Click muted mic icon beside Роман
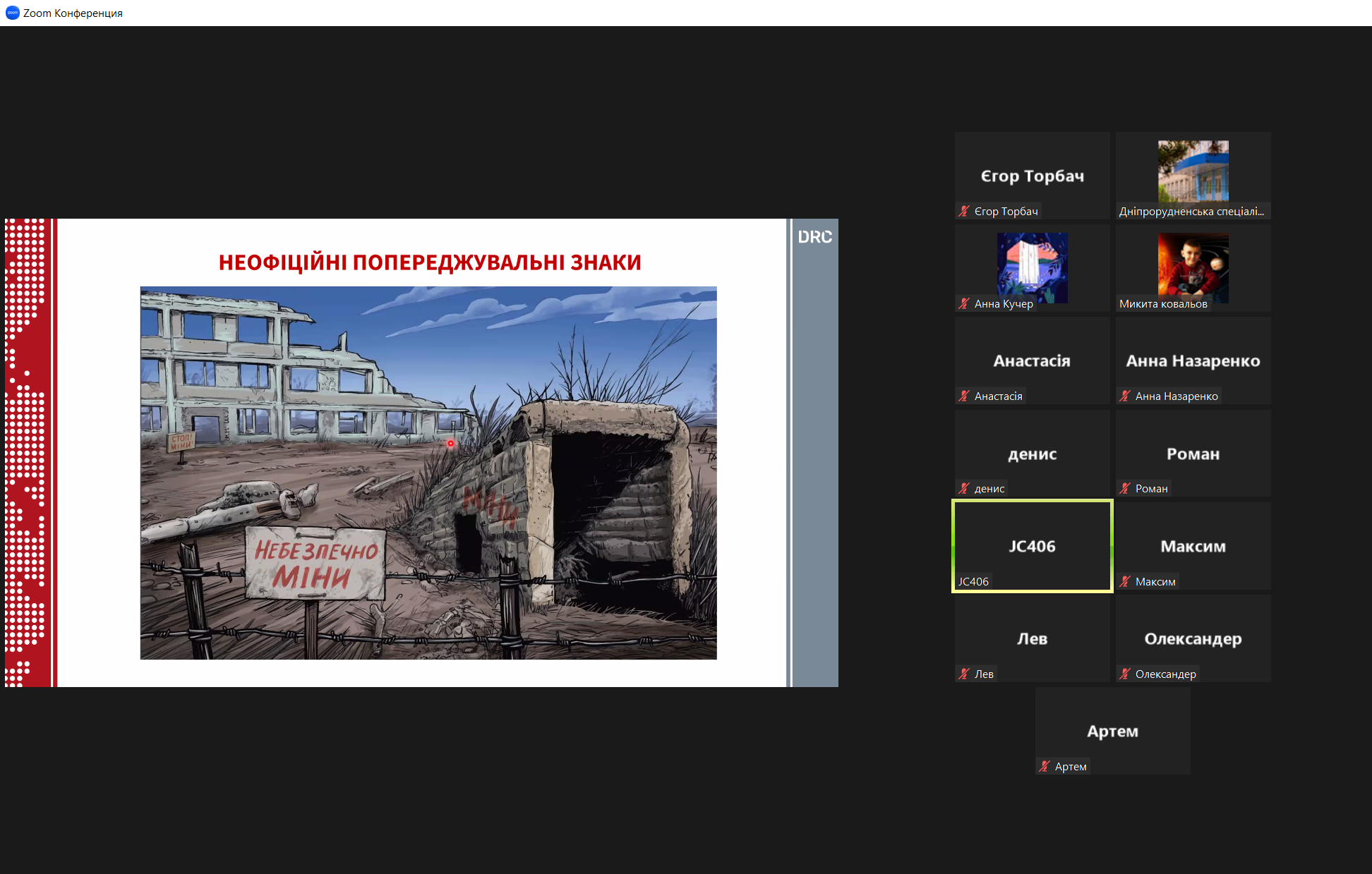The height and width of the screenshot is (874, 1372). (1125, 488)
